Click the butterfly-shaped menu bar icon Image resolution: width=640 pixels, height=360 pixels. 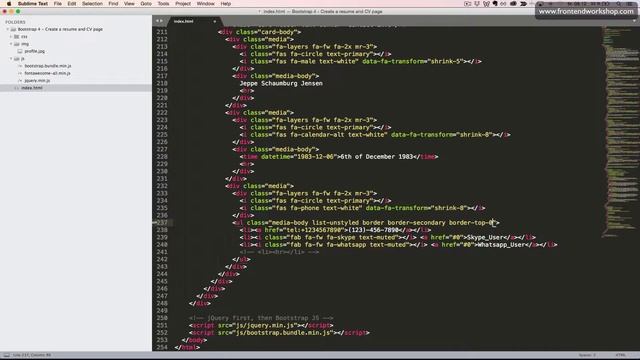coord(486,4)
